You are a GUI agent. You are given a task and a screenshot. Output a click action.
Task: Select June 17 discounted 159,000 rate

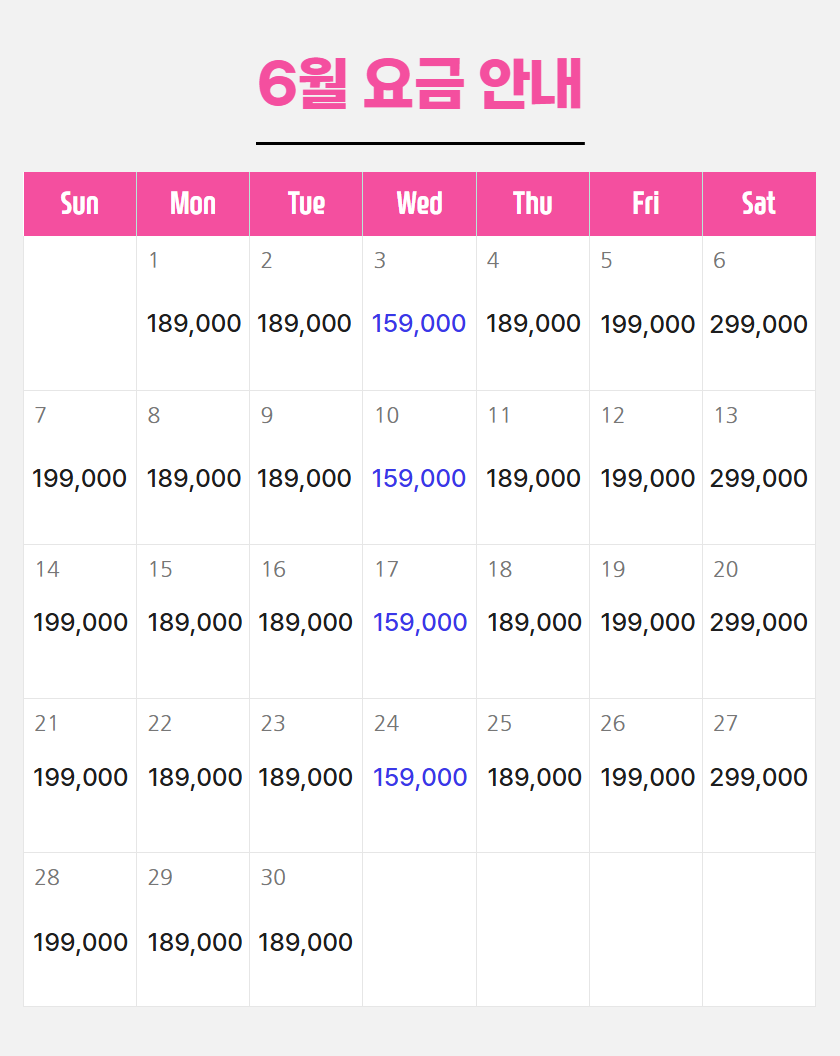point(420,622)
